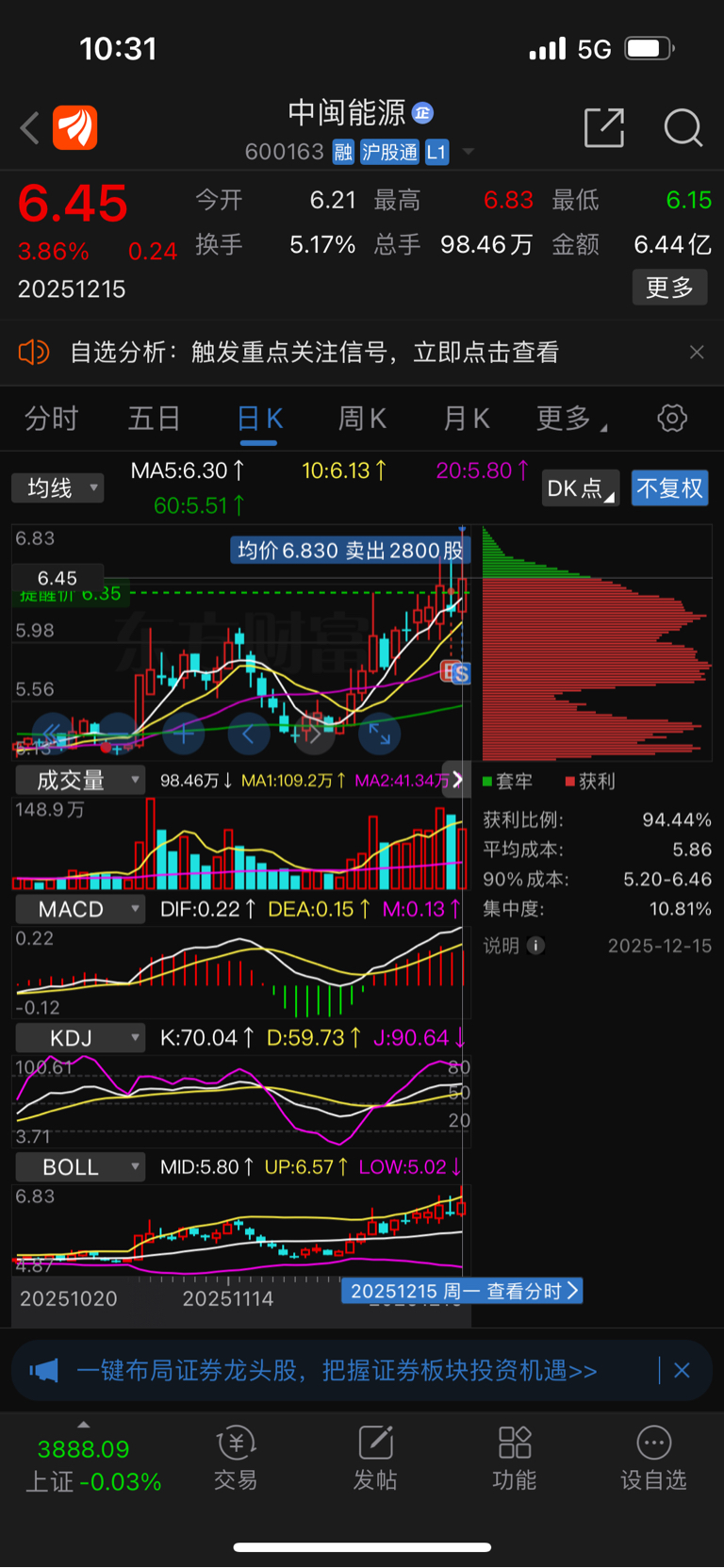Select the 日K chart tab
Screen dimensions: 724x1568
coord(259,419)
